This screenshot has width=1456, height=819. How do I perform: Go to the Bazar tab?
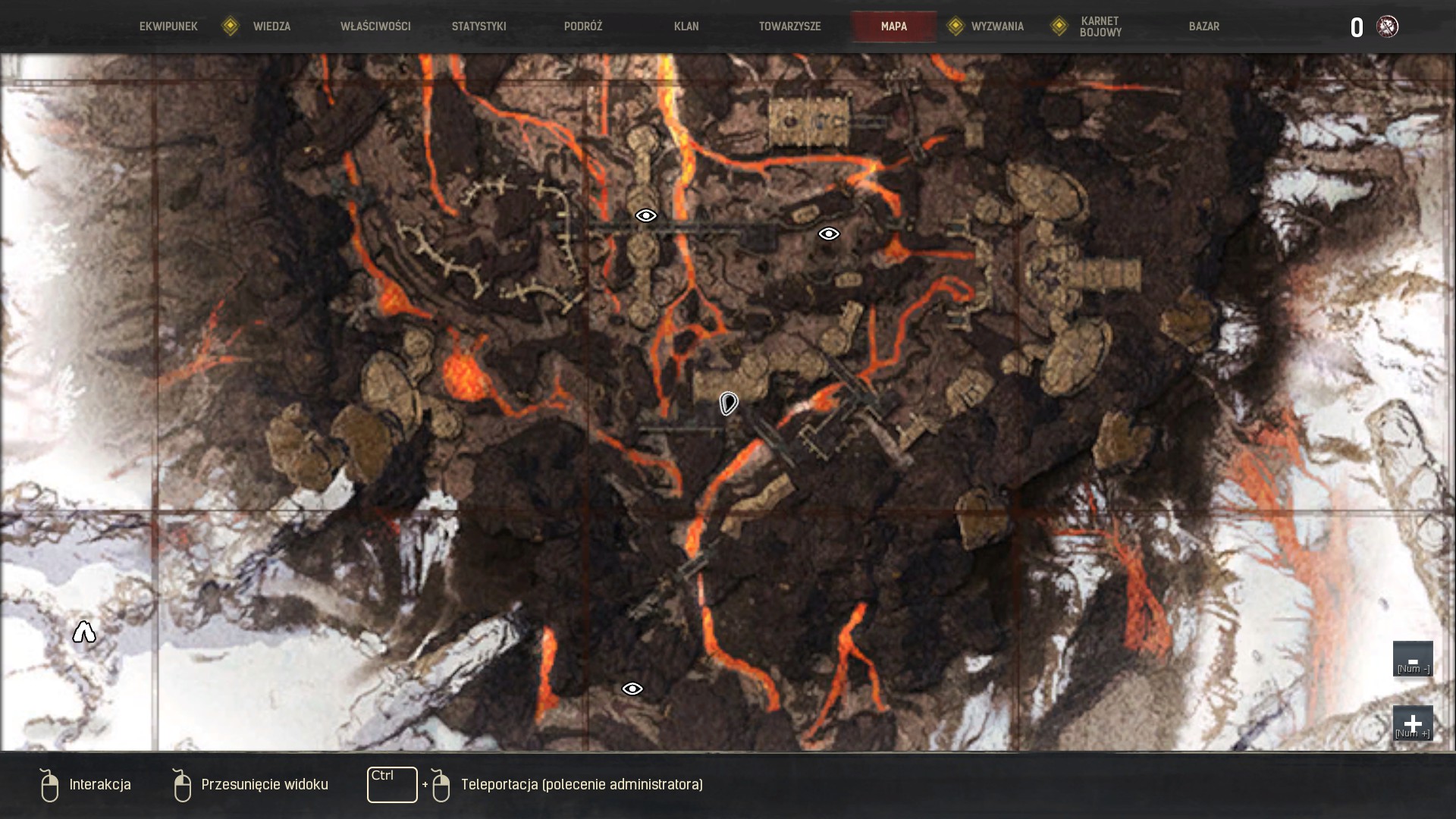pyautogui.click(x=1204, y=27)
